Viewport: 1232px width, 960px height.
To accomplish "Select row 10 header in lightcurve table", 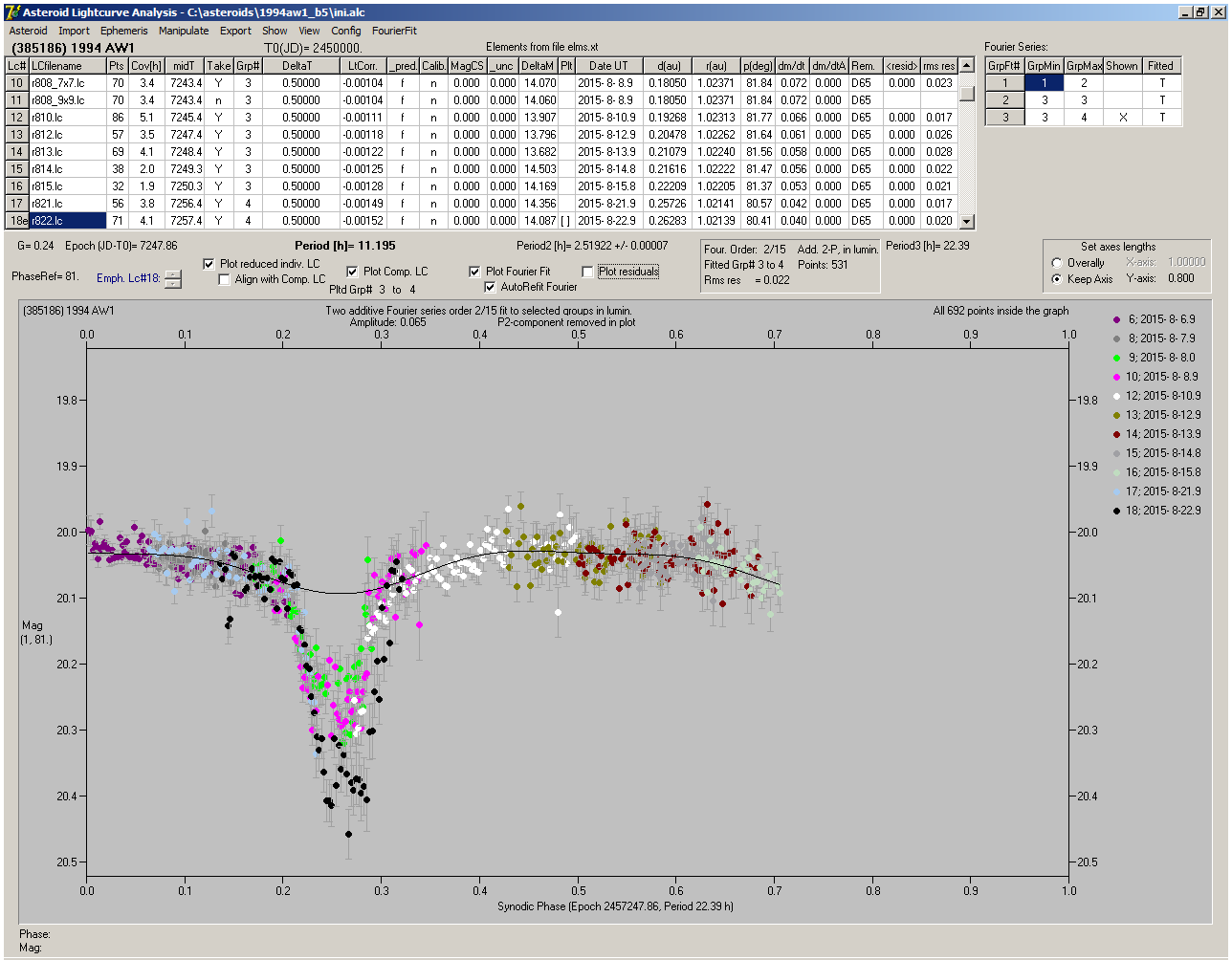I will click(17, 83).
